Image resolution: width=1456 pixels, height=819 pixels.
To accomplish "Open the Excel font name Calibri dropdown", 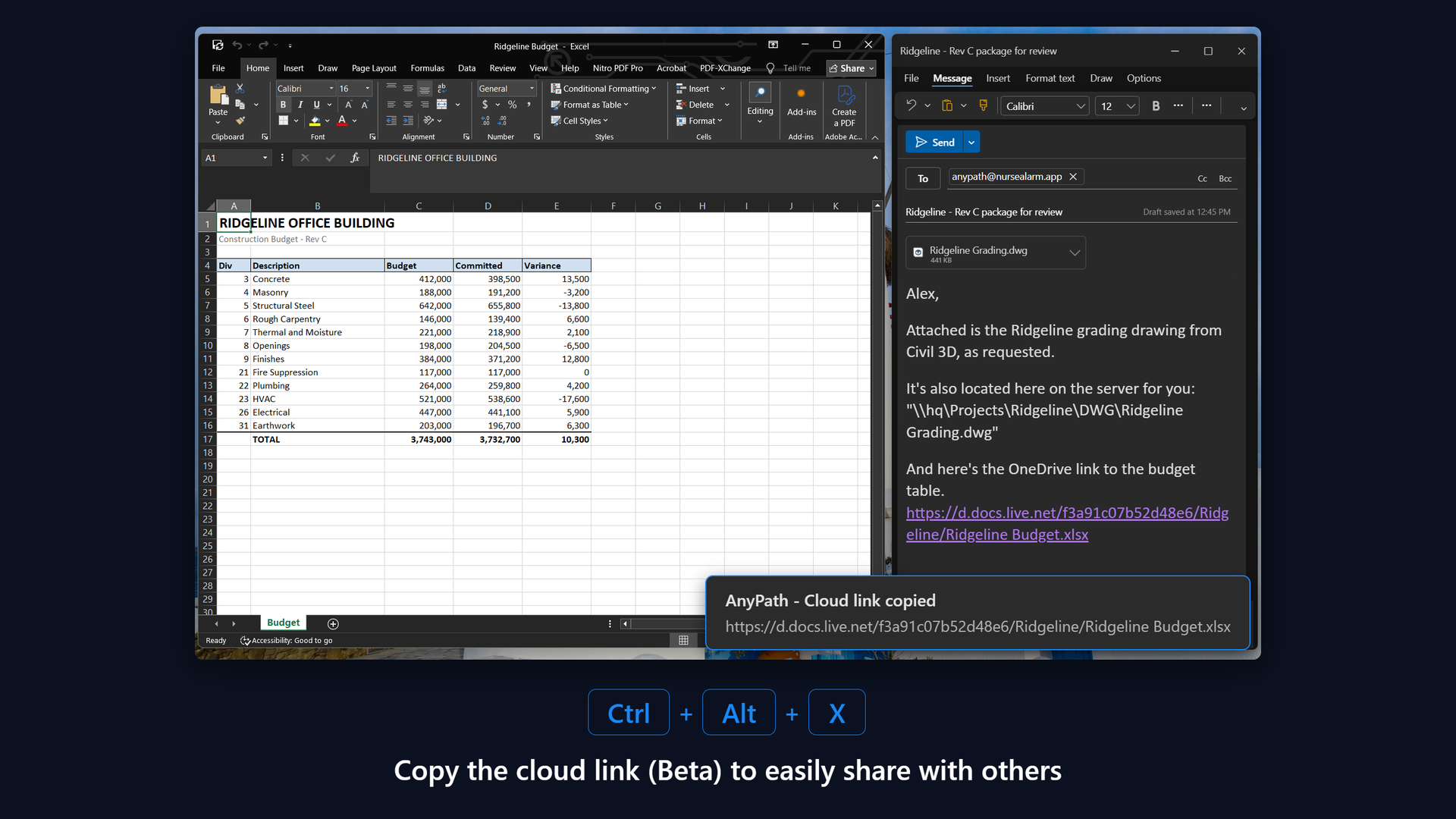I will pos(331,89).
